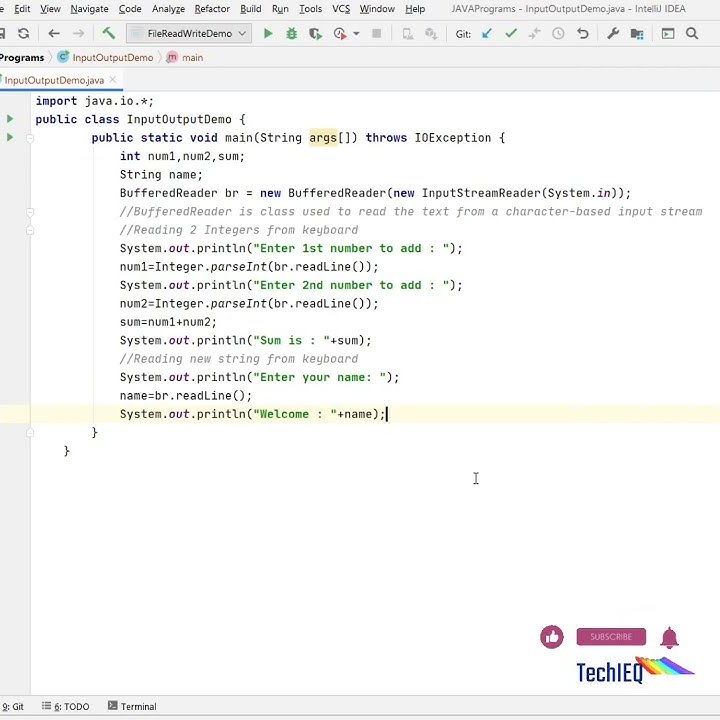Image resolution: width=720 pixels, height=720 pixels.
Task: Place cursor on String name; declaration
Action: coord(161,175)
